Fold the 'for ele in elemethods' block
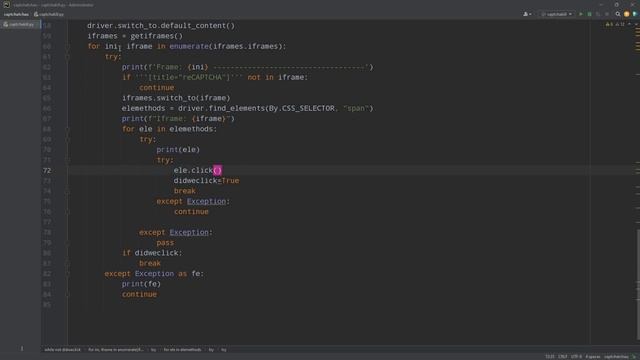This screenshot has width=640, height=360. tap(68, 129)
